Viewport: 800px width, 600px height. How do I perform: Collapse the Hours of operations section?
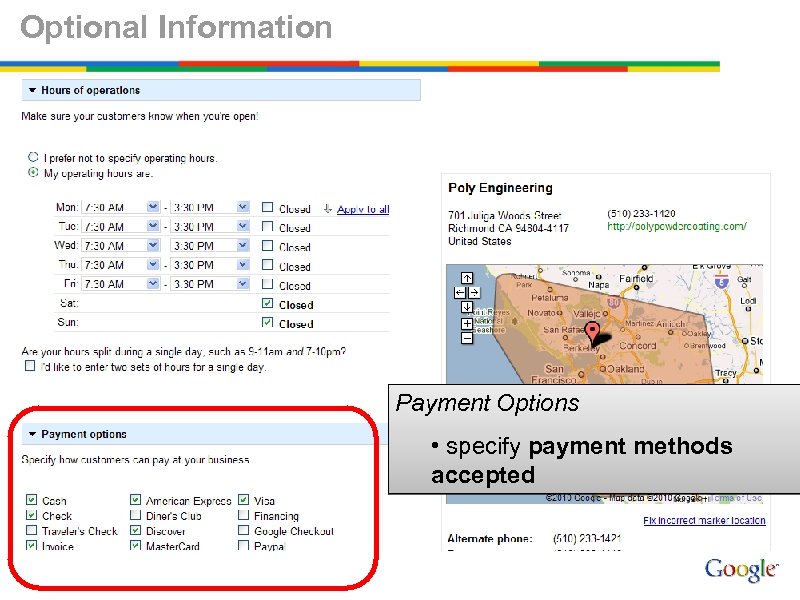(x=32, y=90)
